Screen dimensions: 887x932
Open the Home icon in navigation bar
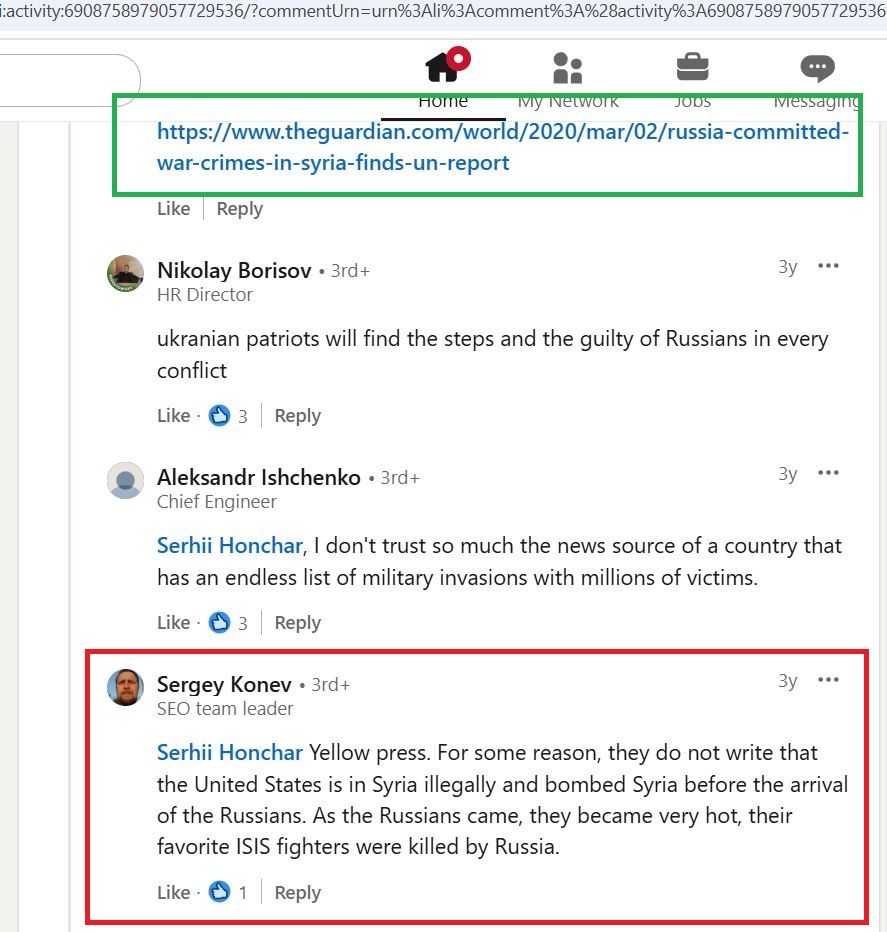[x=443, y=68]
